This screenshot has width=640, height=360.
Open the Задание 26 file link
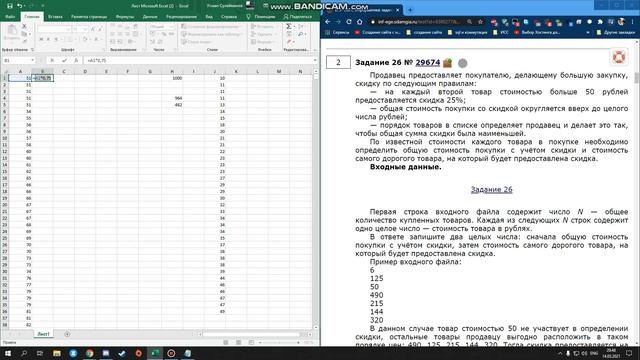click(491, 189)
